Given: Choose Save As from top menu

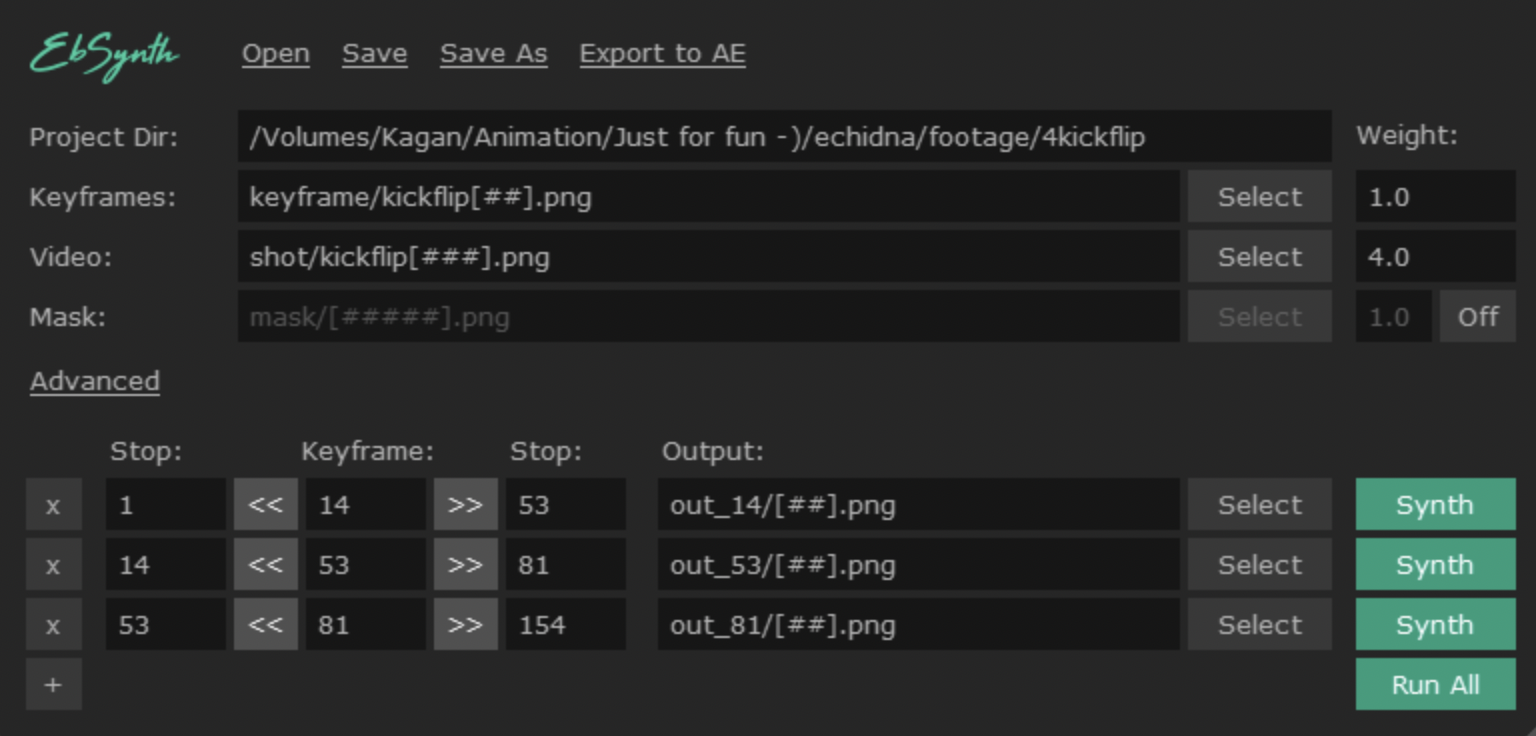Looking at the screenshot, I should (493, 54).
